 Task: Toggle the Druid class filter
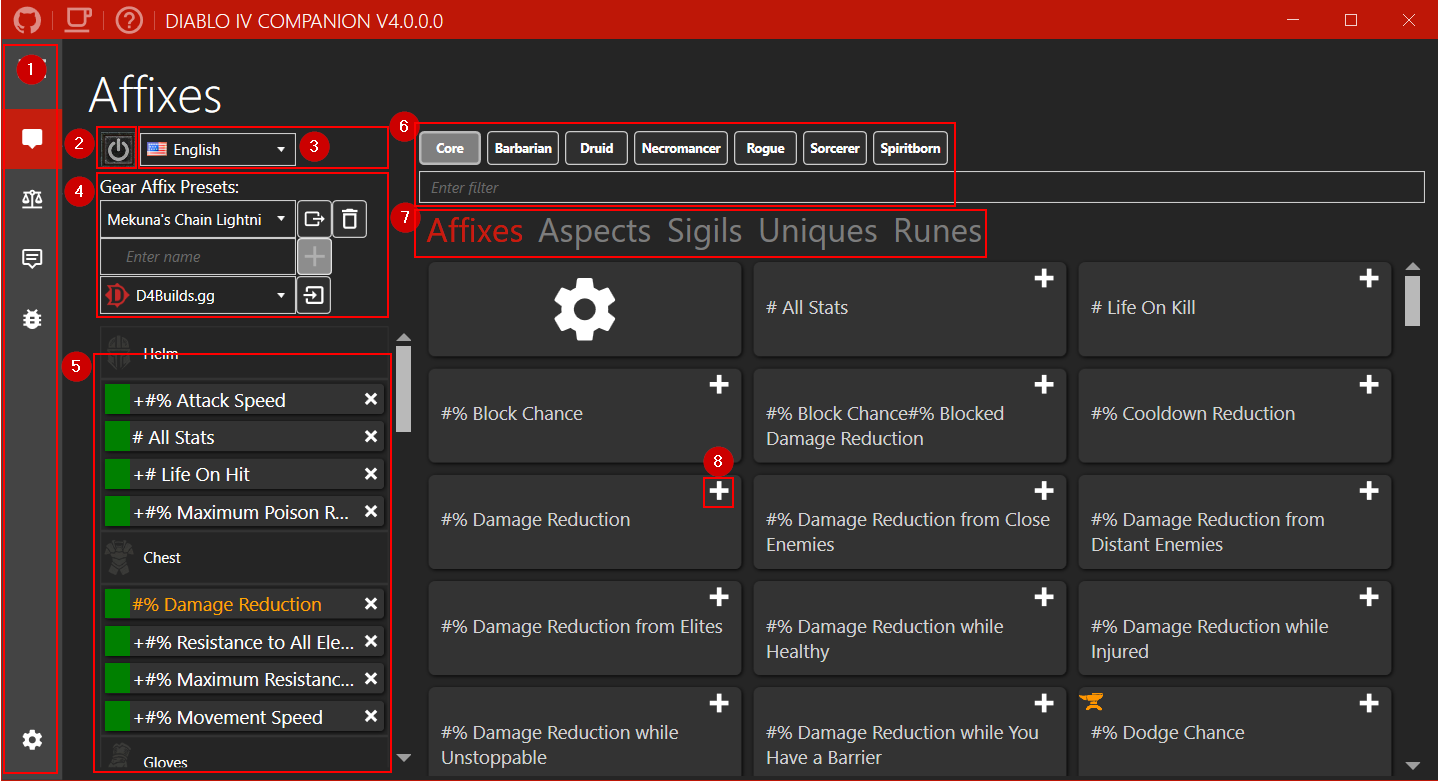[x=596, y=148]
